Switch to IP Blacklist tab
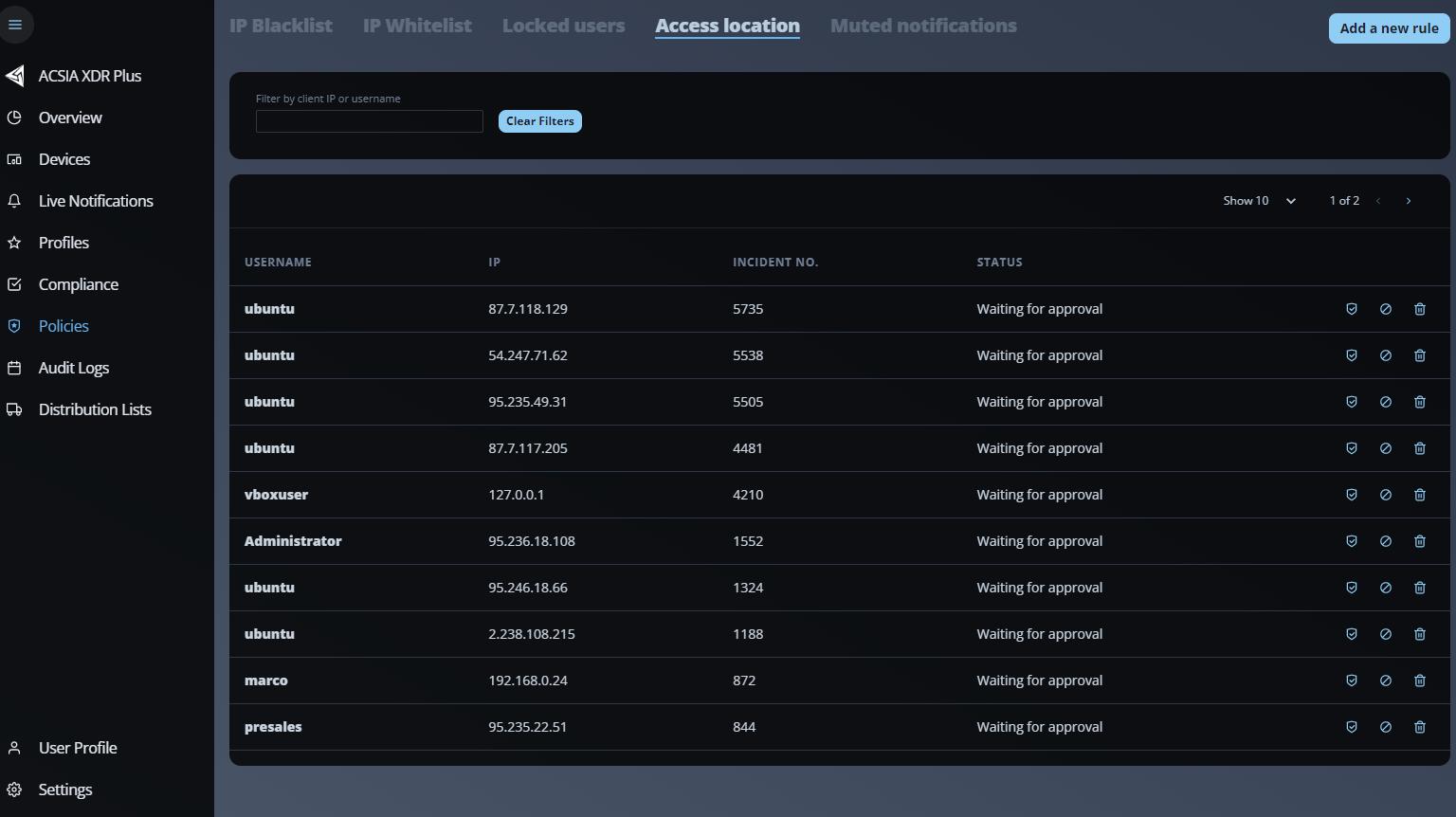The width and height of the screenshot is (1456, 817). [x=281, y=26]
